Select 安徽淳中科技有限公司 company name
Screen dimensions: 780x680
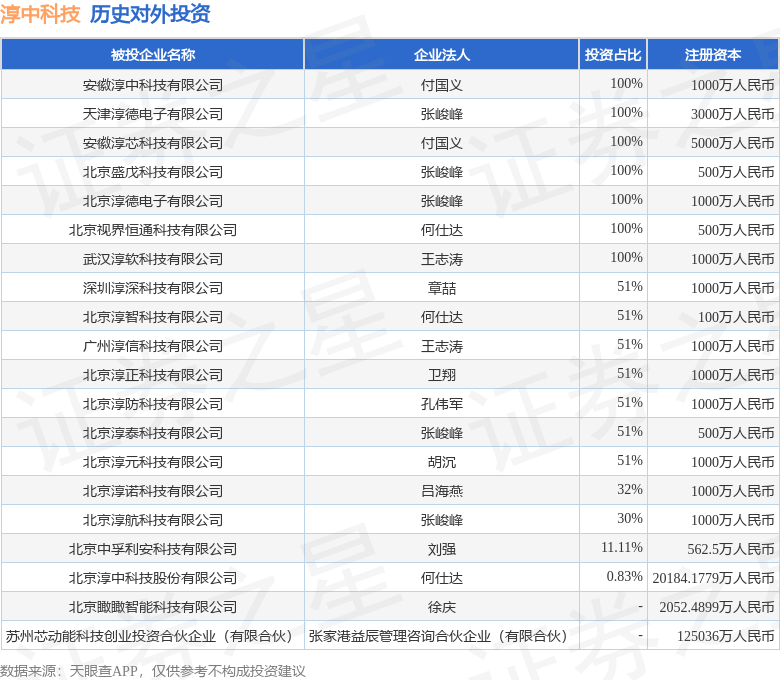(x=153, y=85)
